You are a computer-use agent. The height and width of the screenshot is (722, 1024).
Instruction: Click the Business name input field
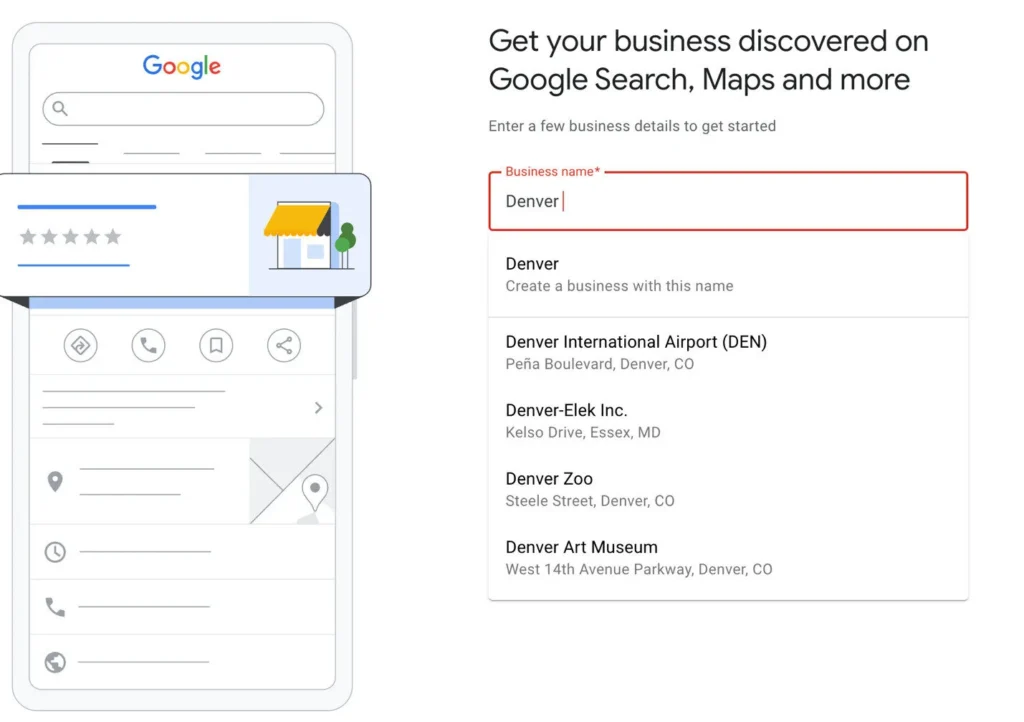(x=728, y=201)
